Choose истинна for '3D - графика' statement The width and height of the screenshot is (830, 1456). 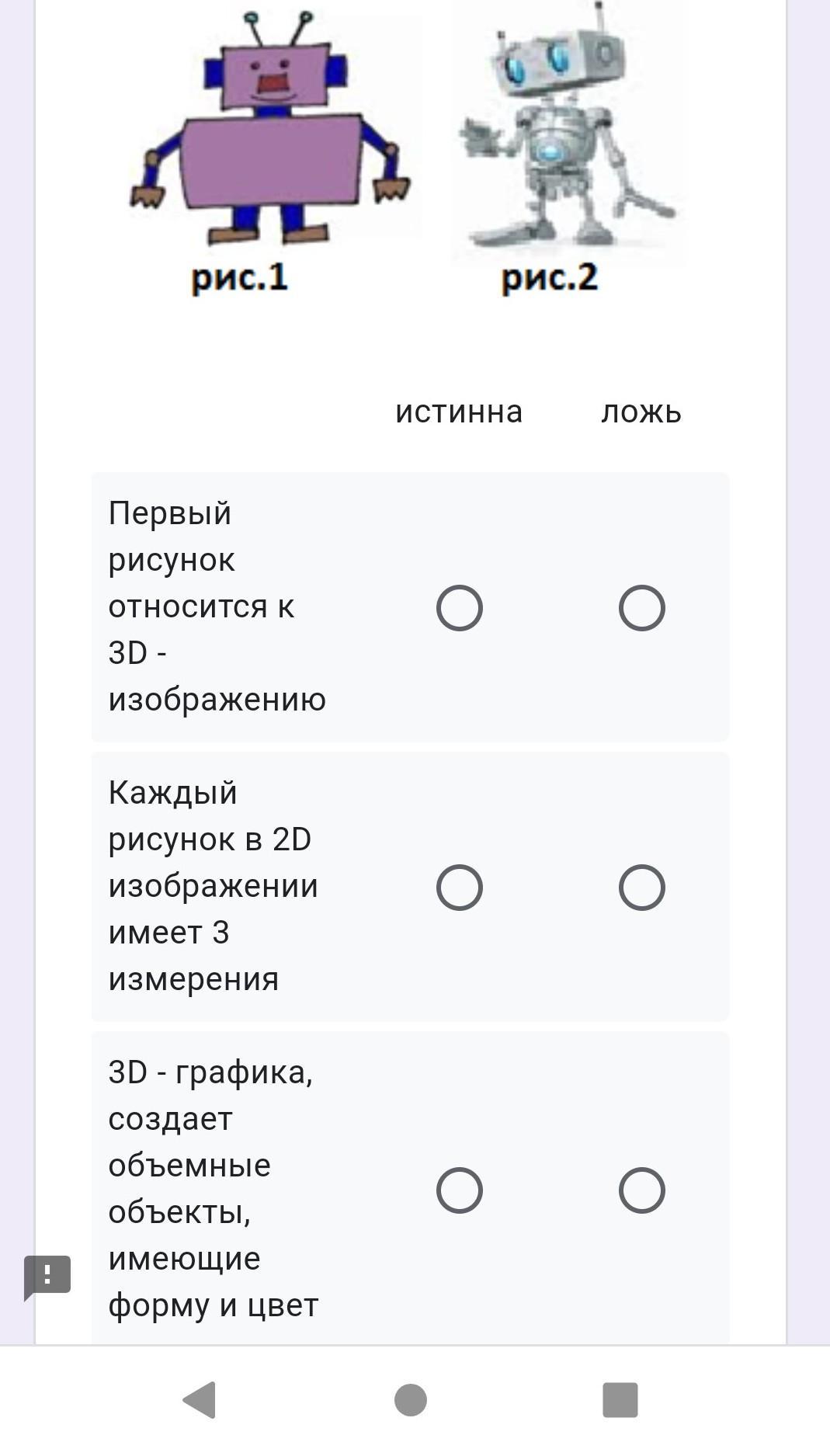pos(459,1190)
